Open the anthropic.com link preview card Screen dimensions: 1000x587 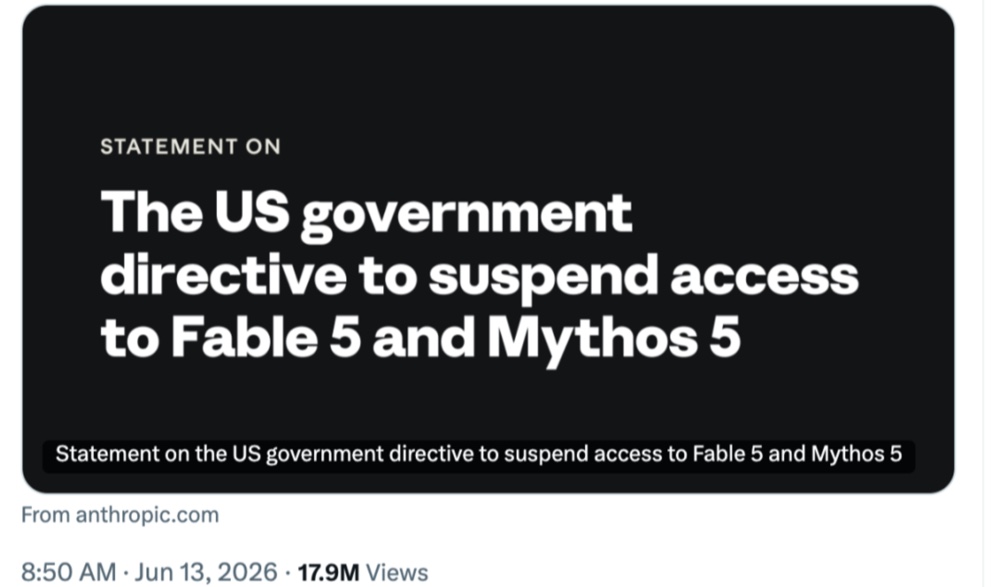488,249
